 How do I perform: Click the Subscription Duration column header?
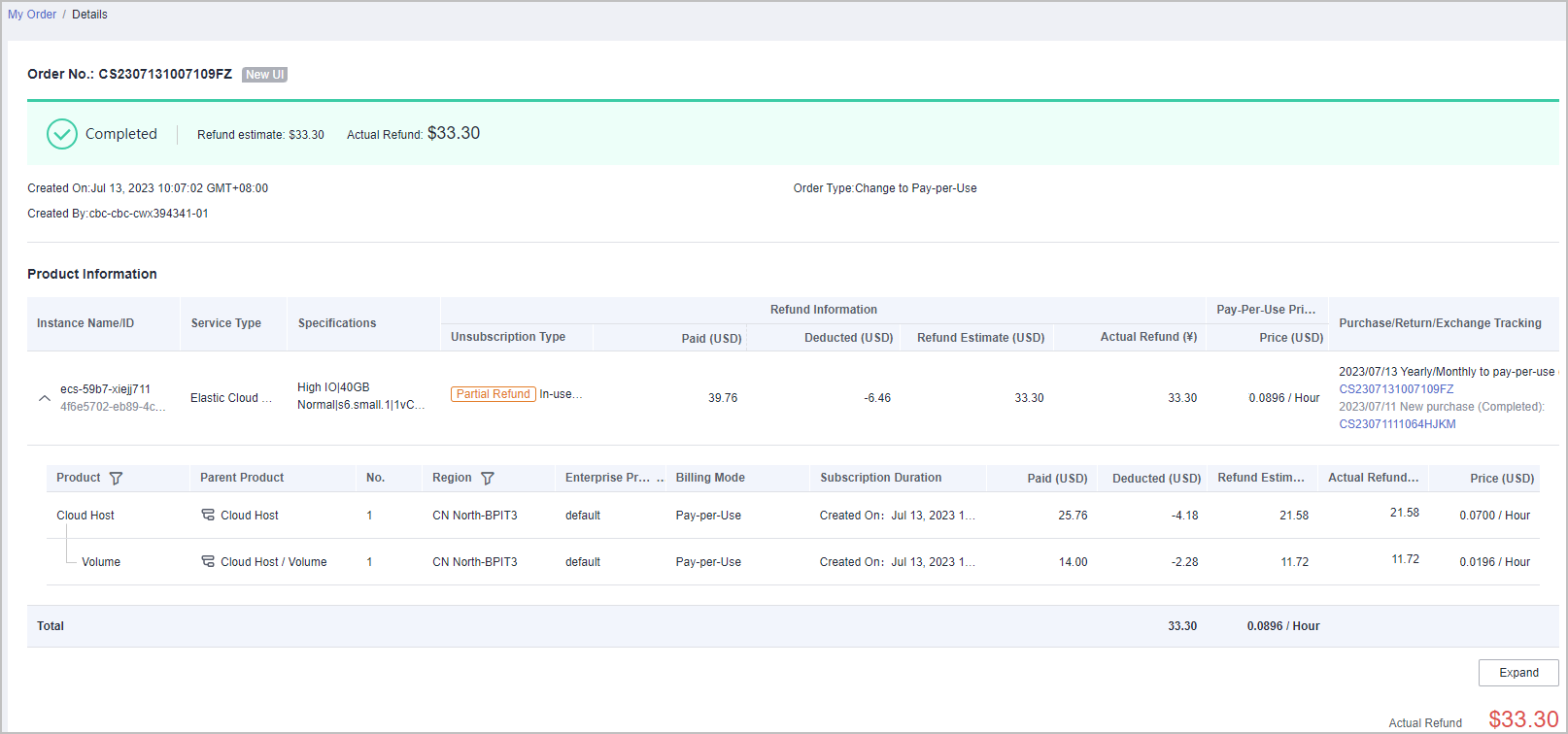(x=880, y=478)
